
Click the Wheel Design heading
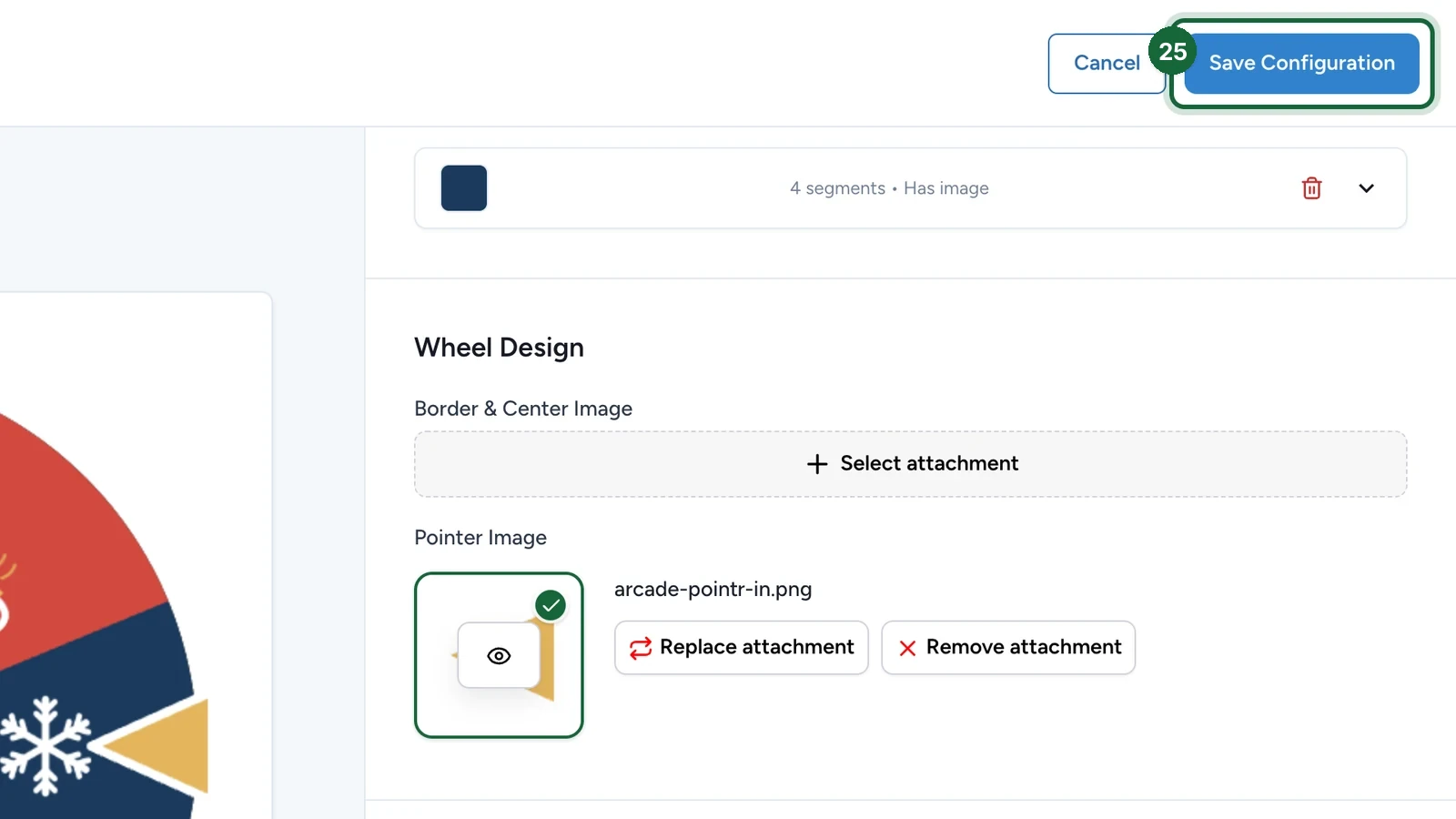pos(499,348)
